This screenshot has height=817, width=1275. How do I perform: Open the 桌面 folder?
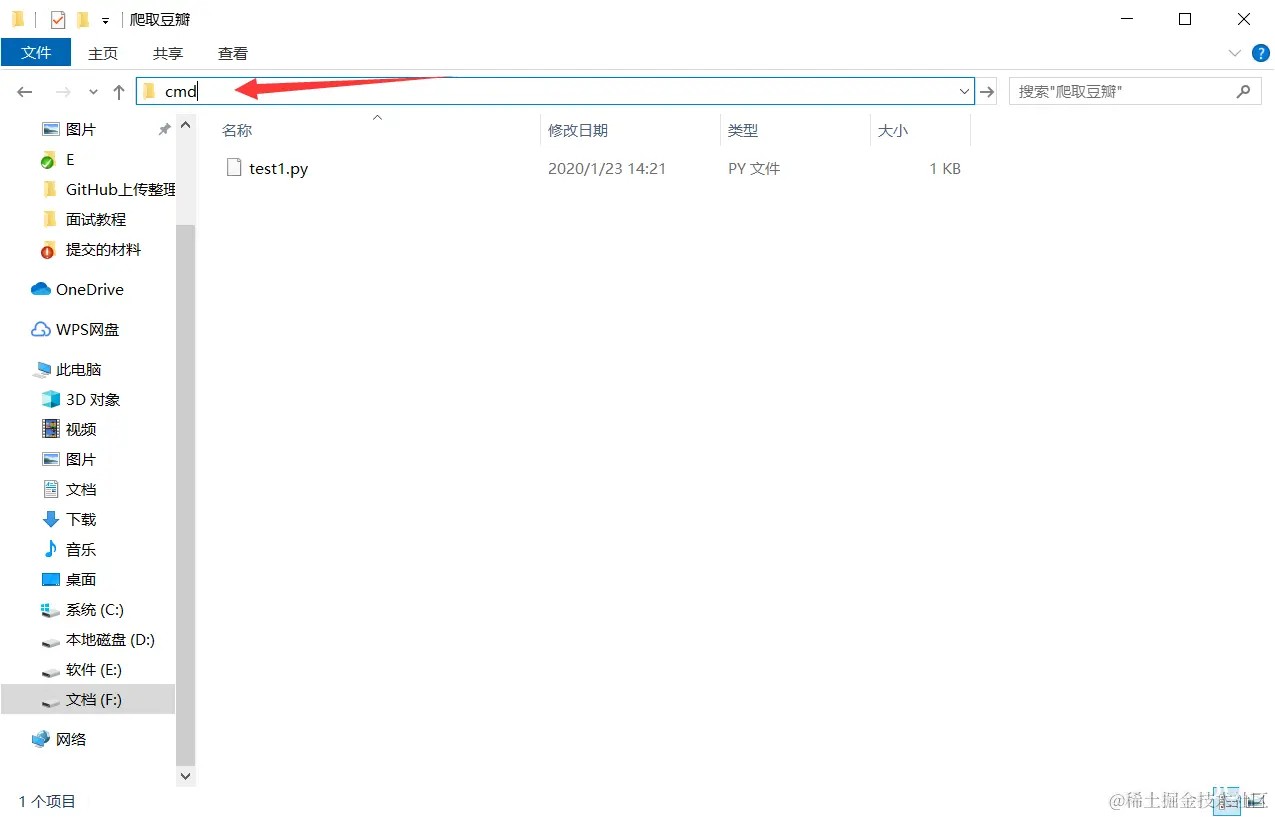(x=81, y=580)
